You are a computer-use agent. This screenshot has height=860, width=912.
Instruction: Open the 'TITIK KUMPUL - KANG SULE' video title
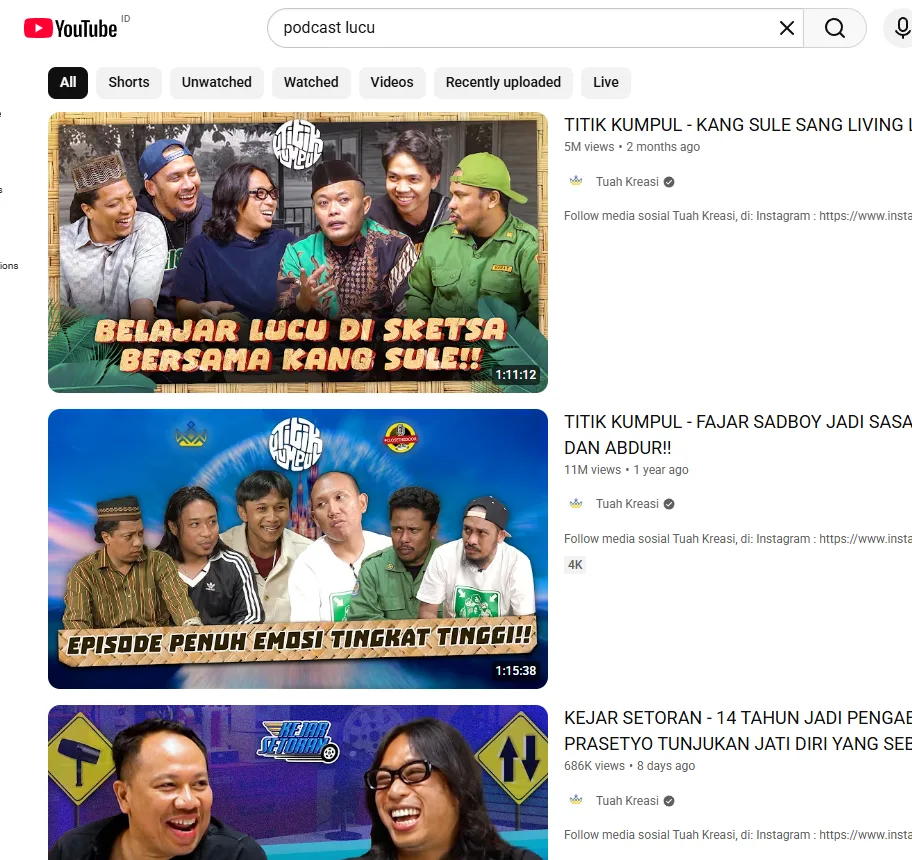tap(738, 125)
